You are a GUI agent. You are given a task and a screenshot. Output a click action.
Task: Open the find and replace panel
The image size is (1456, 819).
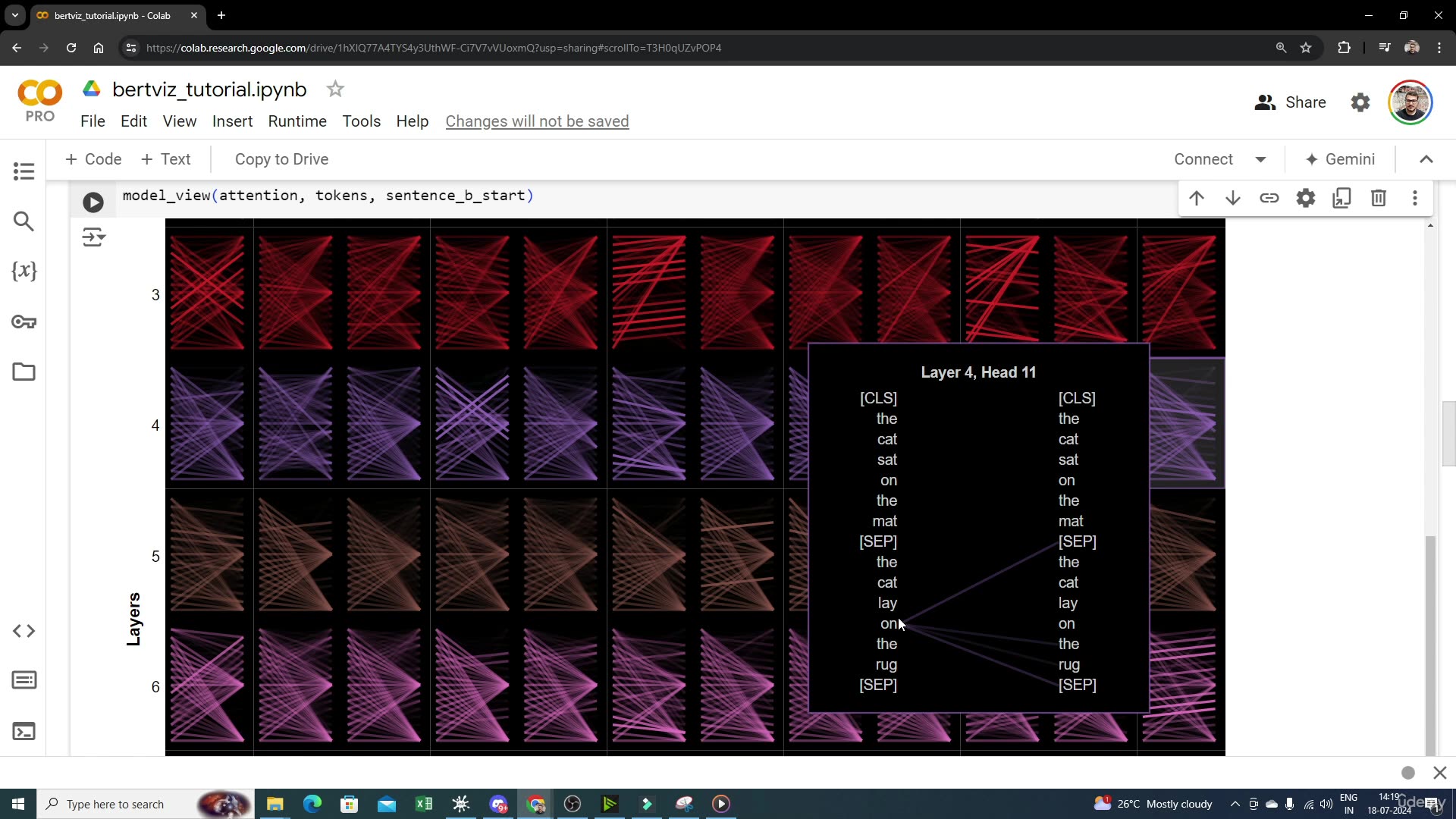24,221
